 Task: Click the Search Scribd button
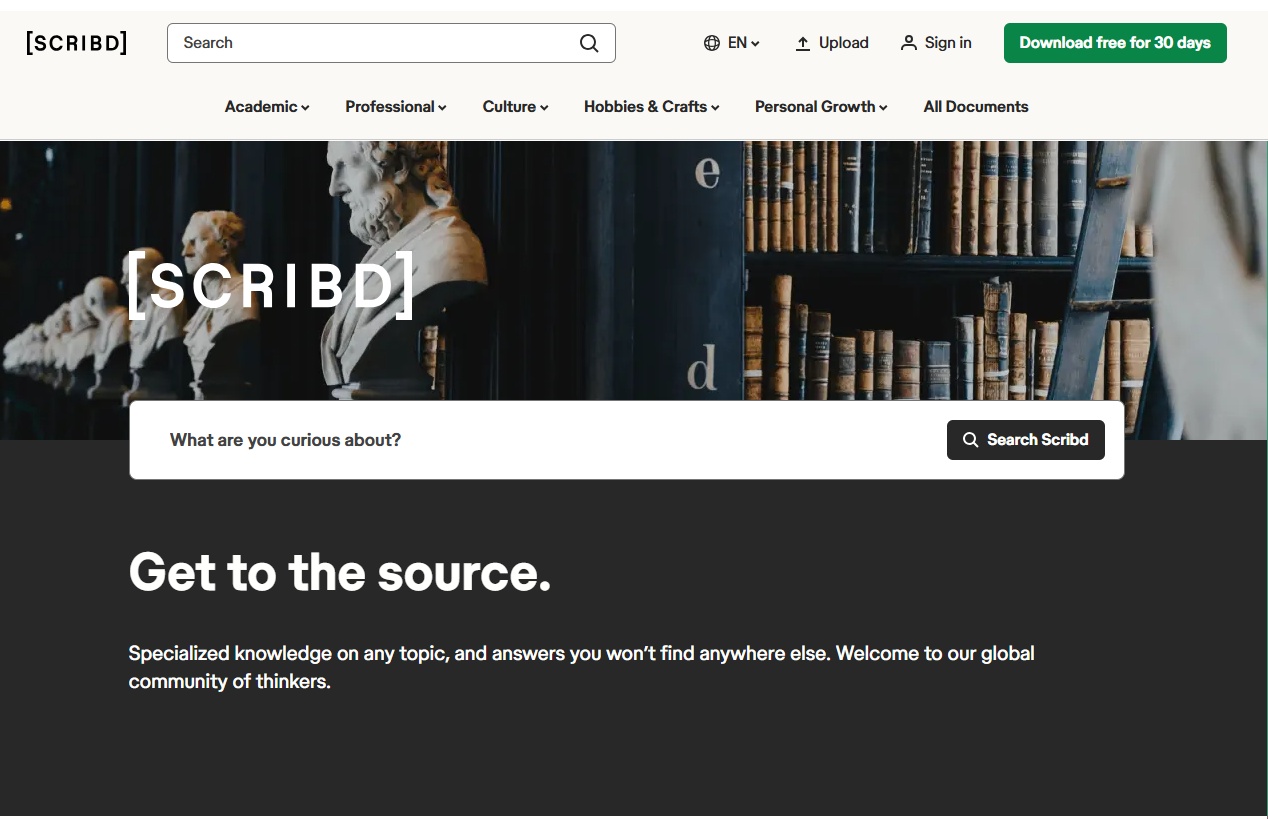(x=1026, y=440)
